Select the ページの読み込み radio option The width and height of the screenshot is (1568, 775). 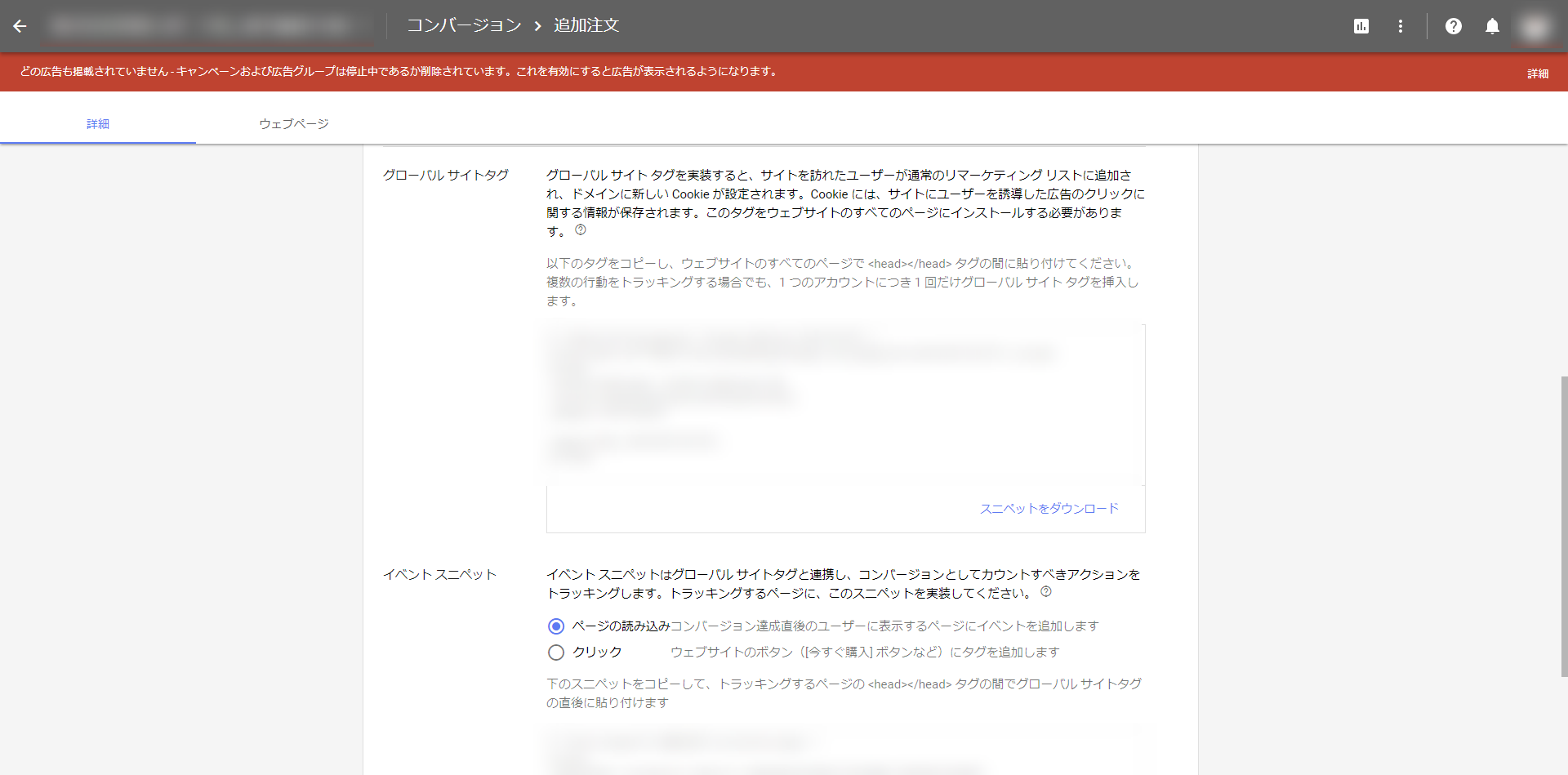pos(556,626)
